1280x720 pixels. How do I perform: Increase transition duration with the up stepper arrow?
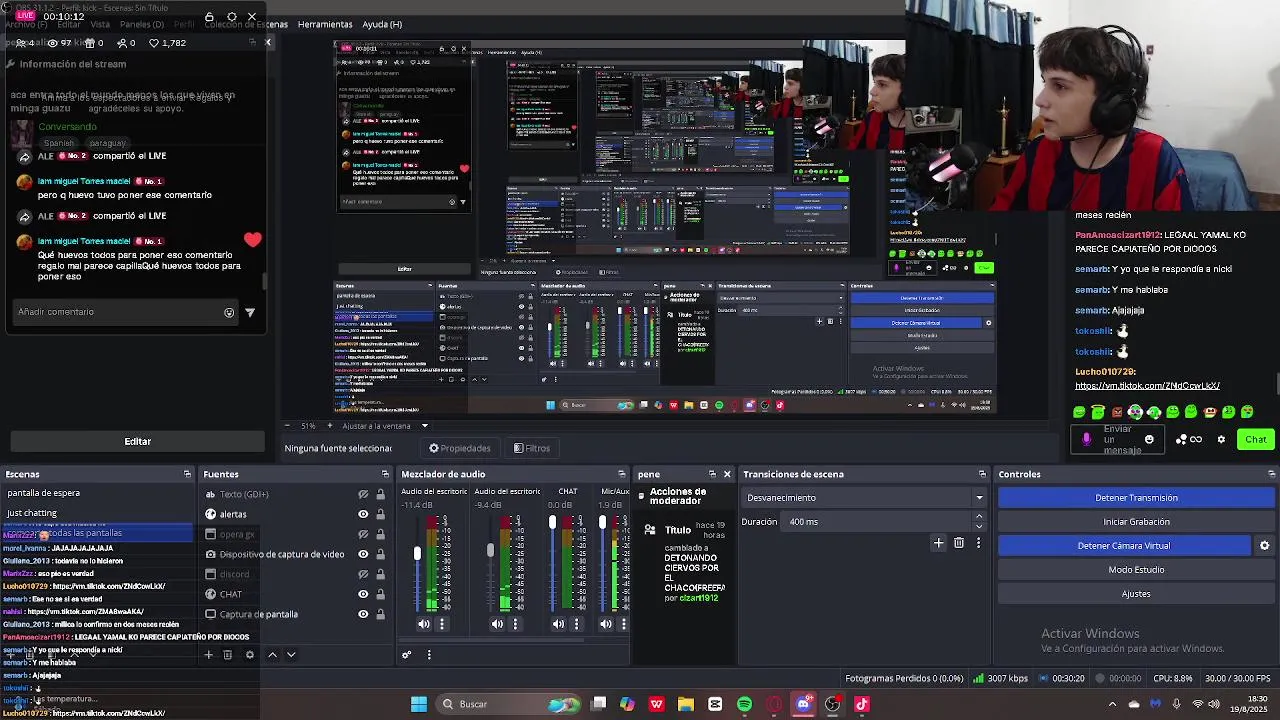pos(979,517)
